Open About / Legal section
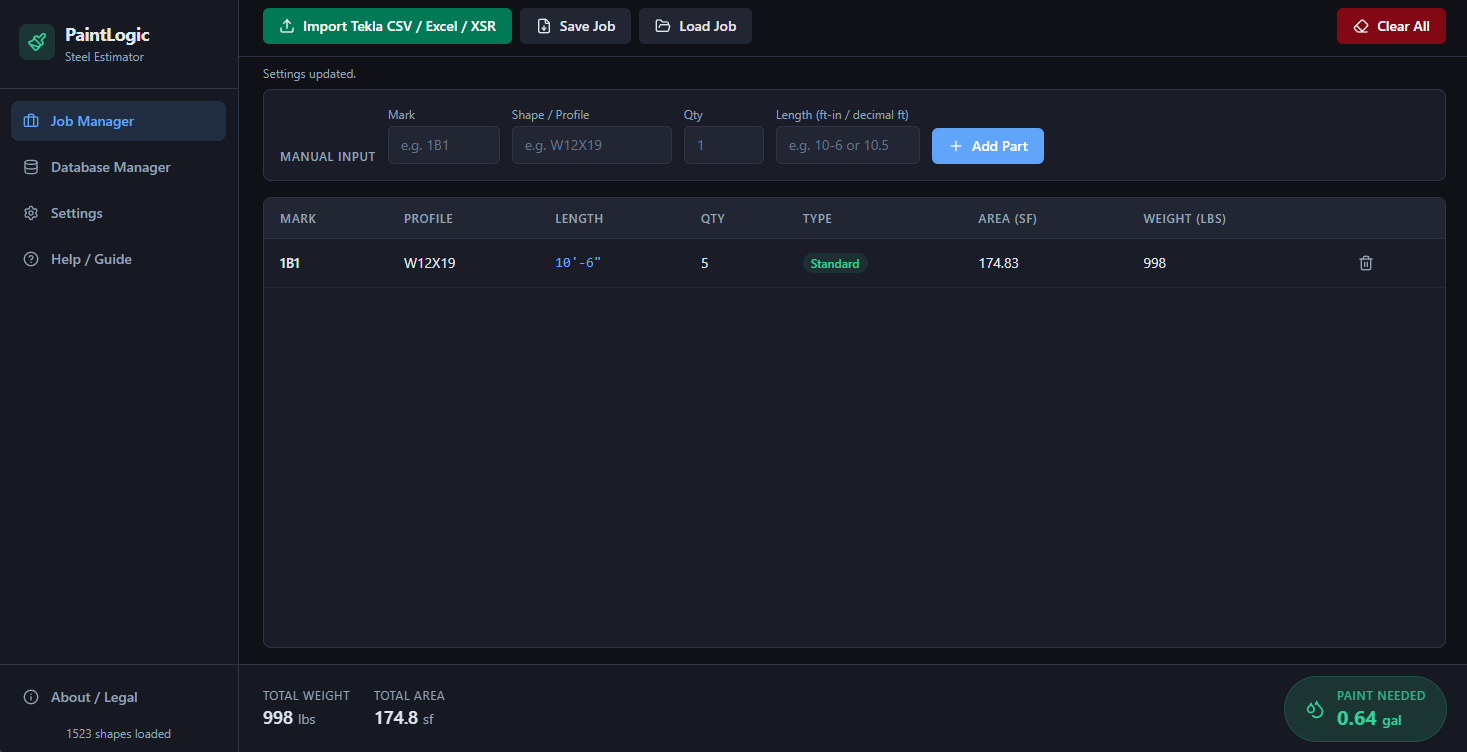The width and height of the screenshot is (1467, 752). tap(119, 697)
